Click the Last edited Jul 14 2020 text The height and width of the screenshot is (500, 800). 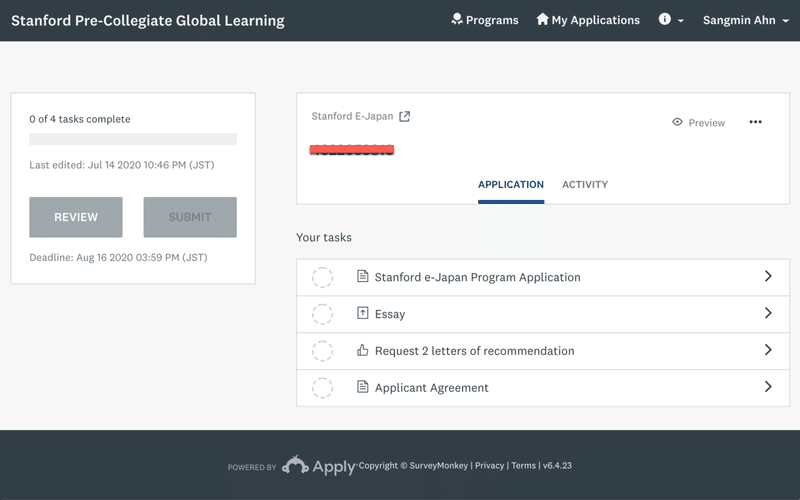coord(121,165)
